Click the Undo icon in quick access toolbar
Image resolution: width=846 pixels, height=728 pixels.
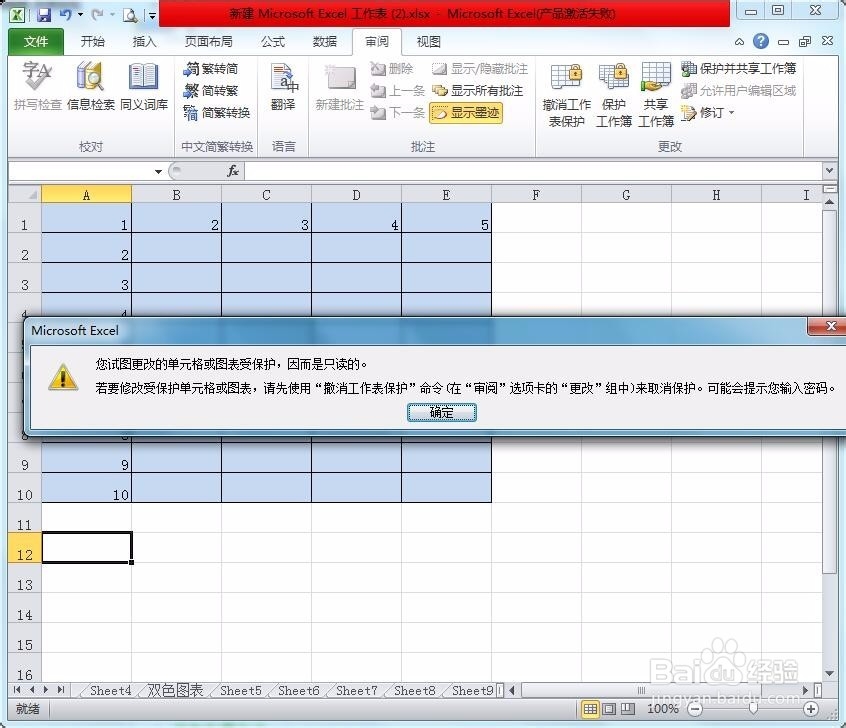[66, 15]
